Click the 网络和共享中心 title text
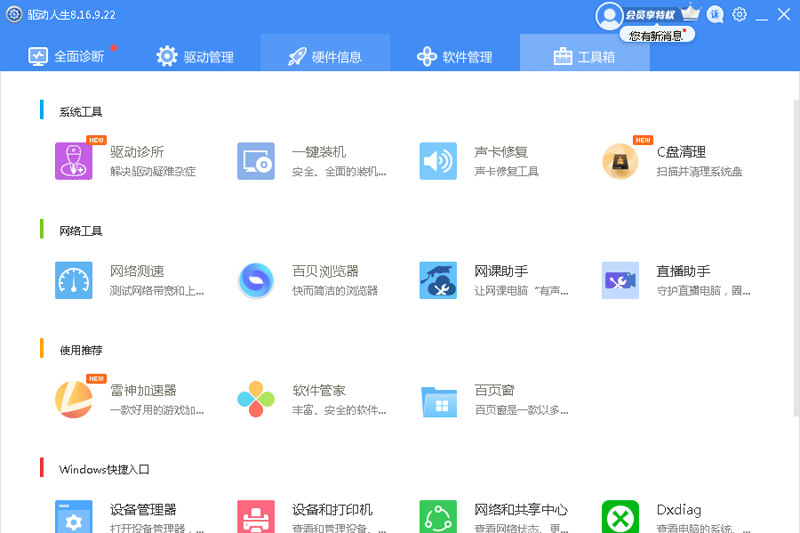Screen dimensions: 800x533 (521, 510)
